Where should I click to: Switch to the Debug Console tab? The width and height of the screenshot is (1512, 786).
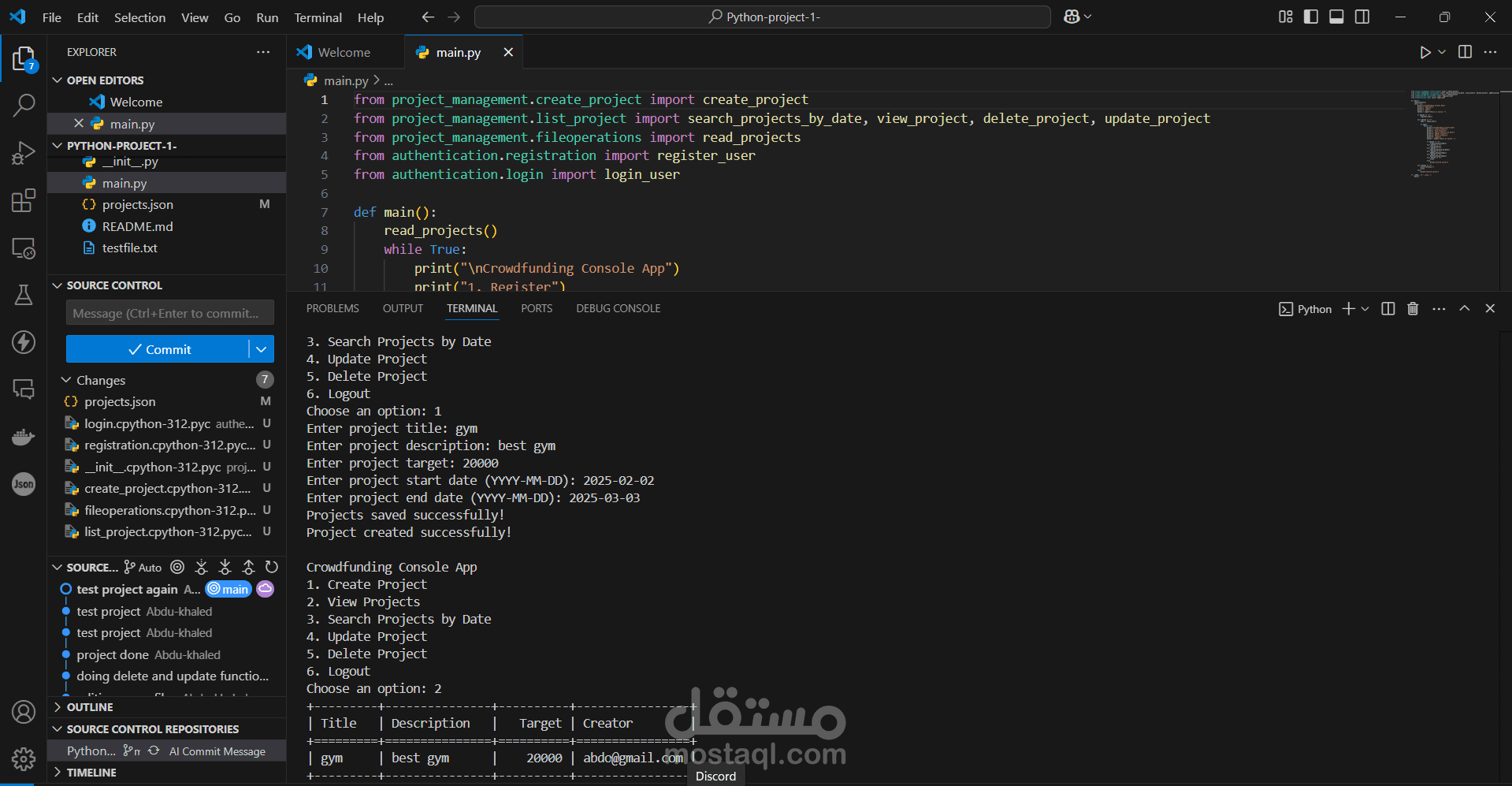click(x=618, y=308)
